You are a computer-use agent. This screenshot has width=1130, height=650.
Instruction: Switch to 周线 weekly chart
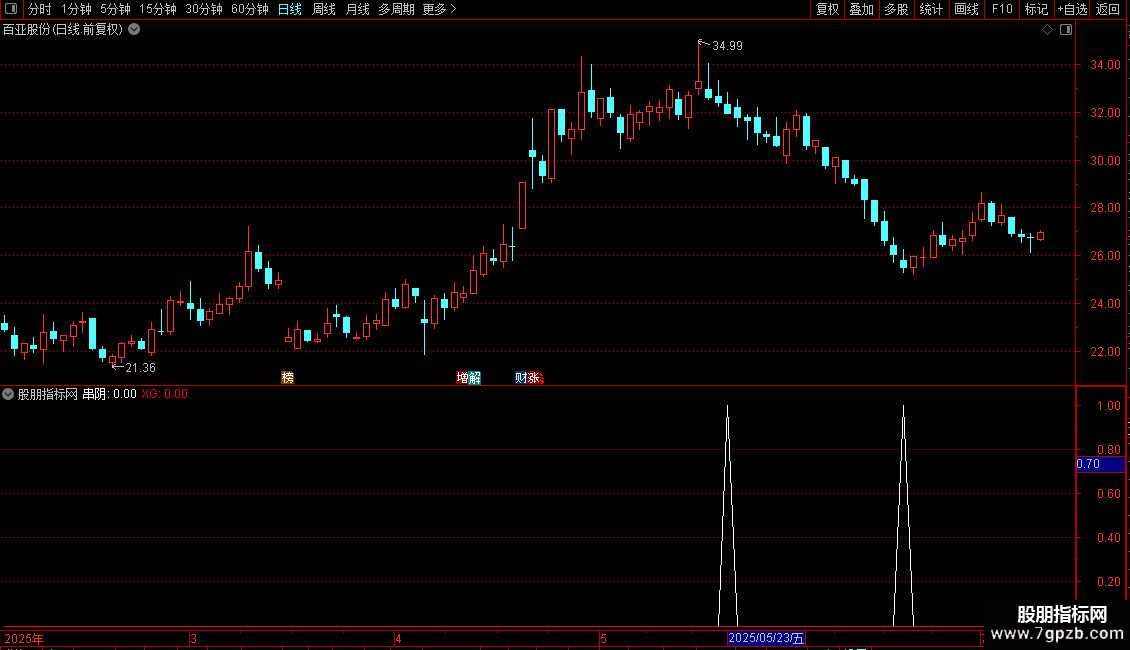tap(324, 9)
